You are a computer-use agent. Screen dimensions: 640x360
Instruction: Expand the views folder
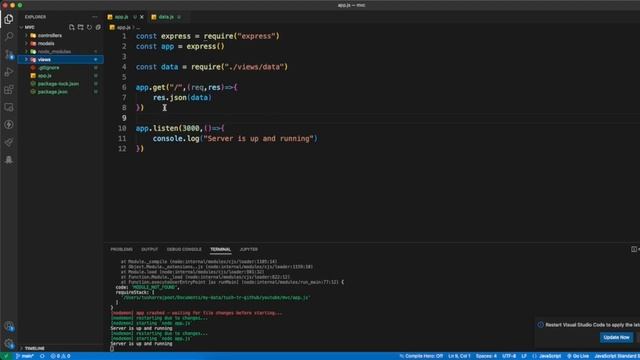(60, 60)
